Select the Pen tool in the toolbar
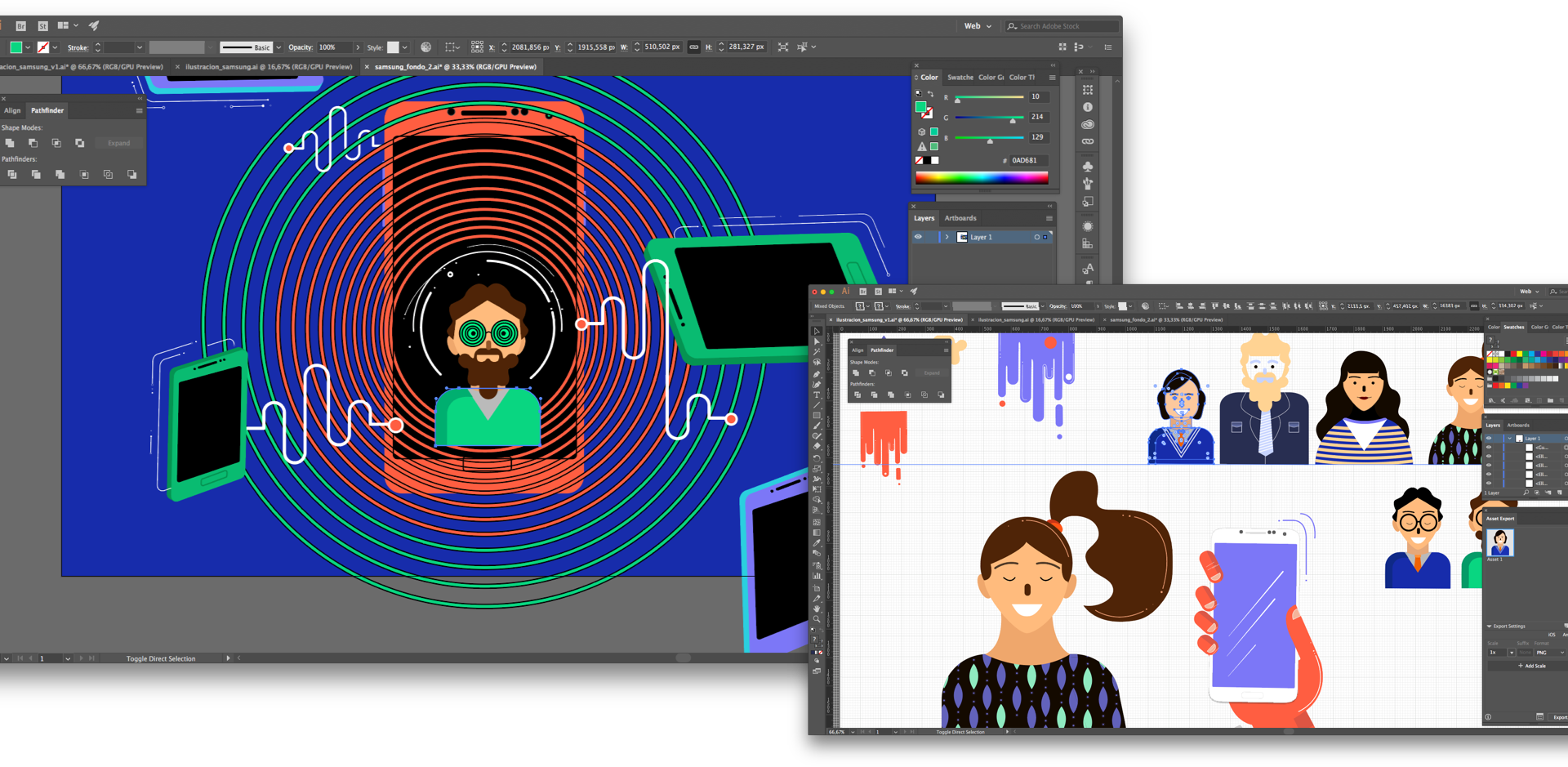This screenshot has height=767, width=1568. click(817, 374)
